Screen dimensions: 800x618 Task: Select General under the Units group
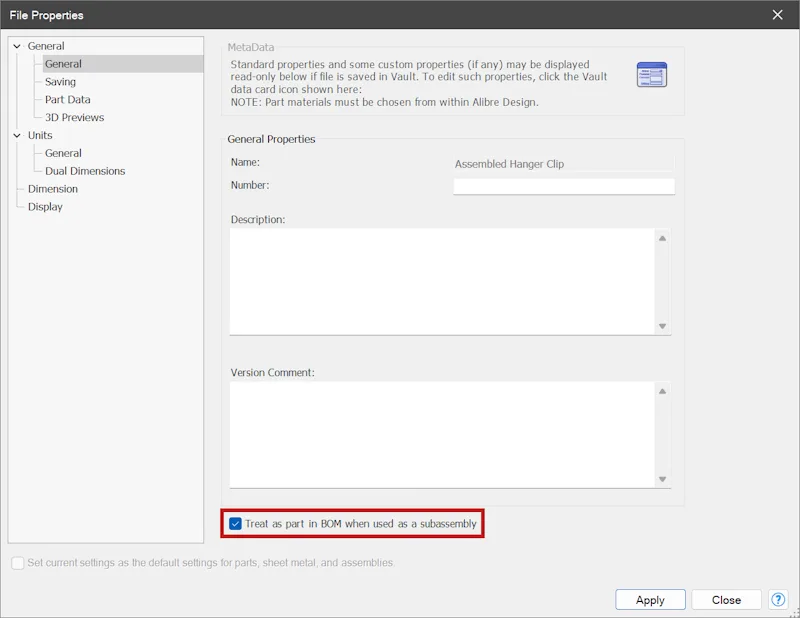pos(63,153)
